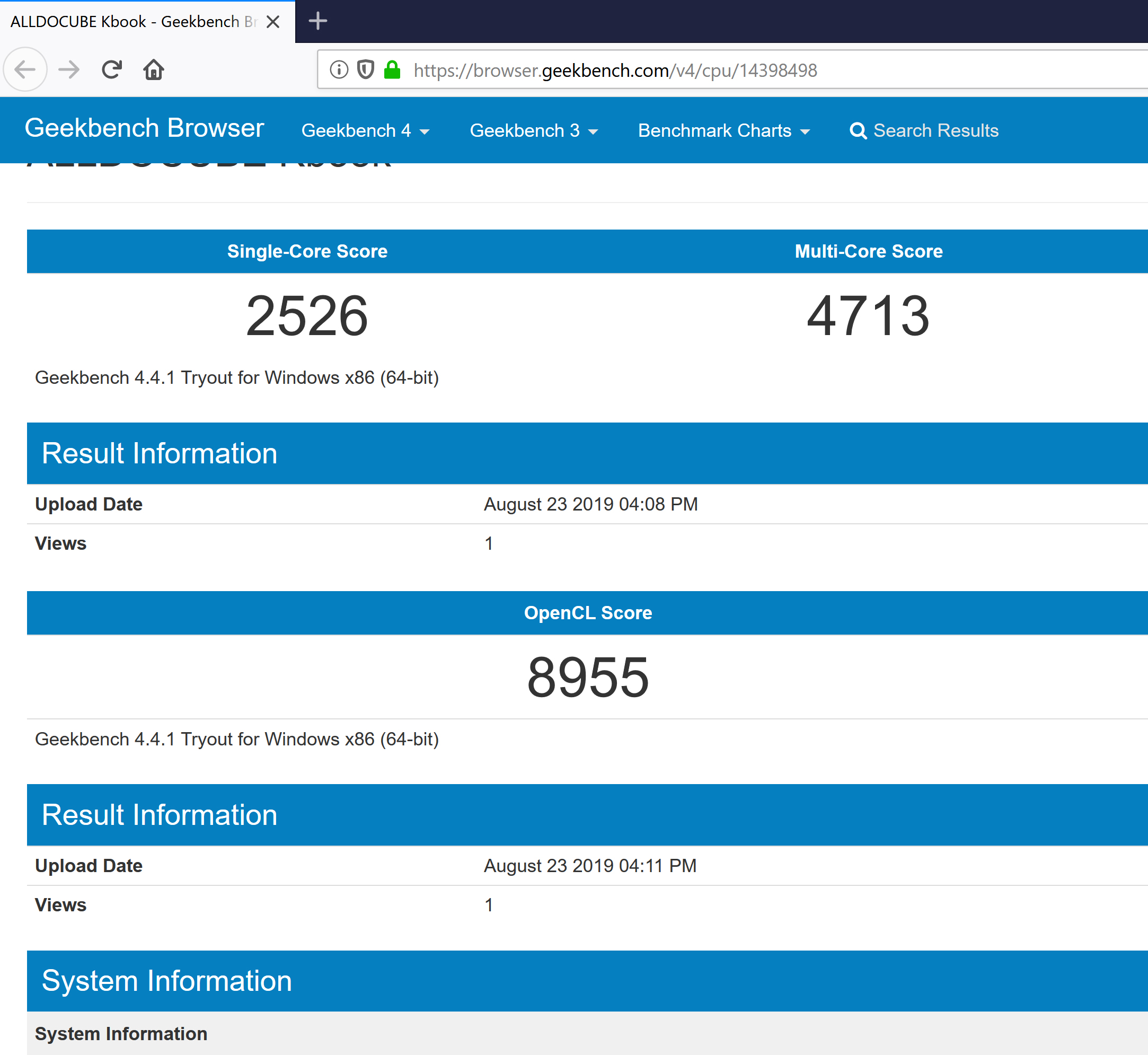
Task: Open a new tab with plus icon
Action: (x=318, y=21)
